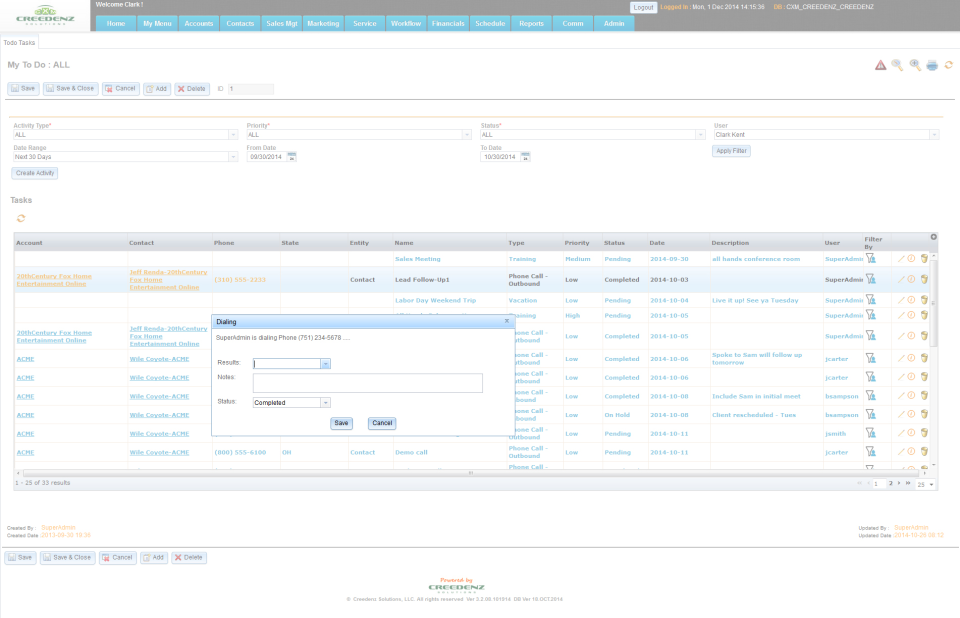Click the grid settings gear icon
Image resolution: width=960 pixels, height=618 pixels.
pyautogui.click(x=934, y=237)
